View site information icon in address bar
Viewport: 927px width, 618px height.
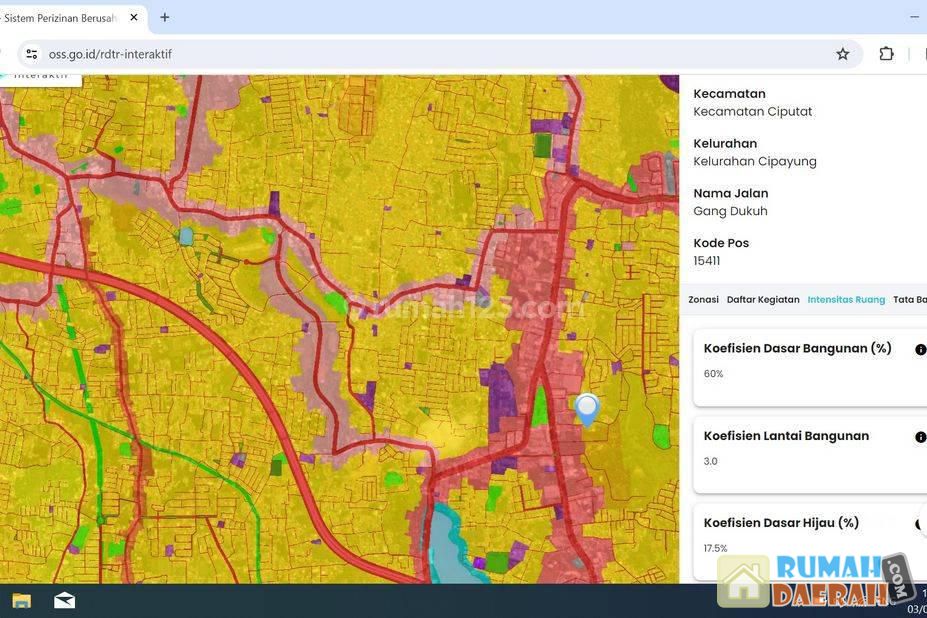[x=31, y=54]
